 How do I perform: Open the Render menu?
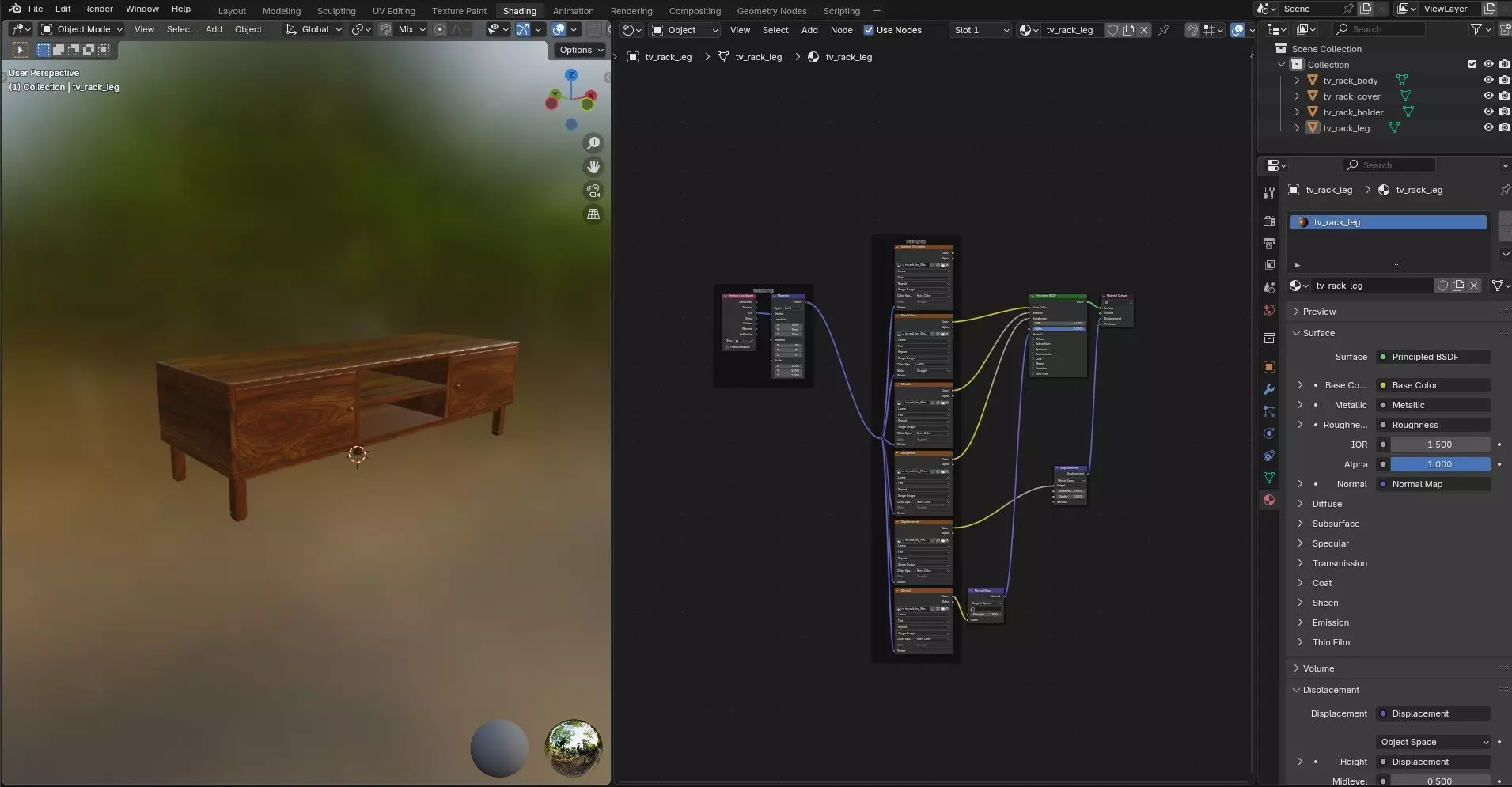click(x=98, y=9)
